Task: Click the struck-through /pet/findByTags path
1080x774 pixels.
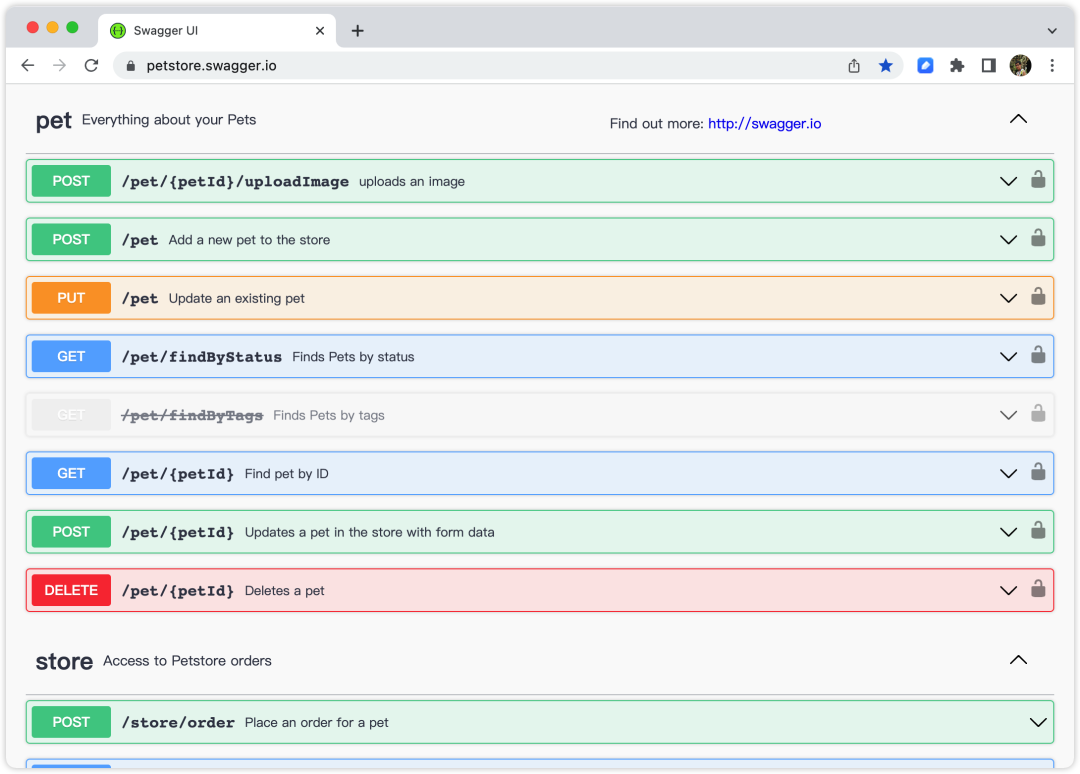Action: pos(192,415)
